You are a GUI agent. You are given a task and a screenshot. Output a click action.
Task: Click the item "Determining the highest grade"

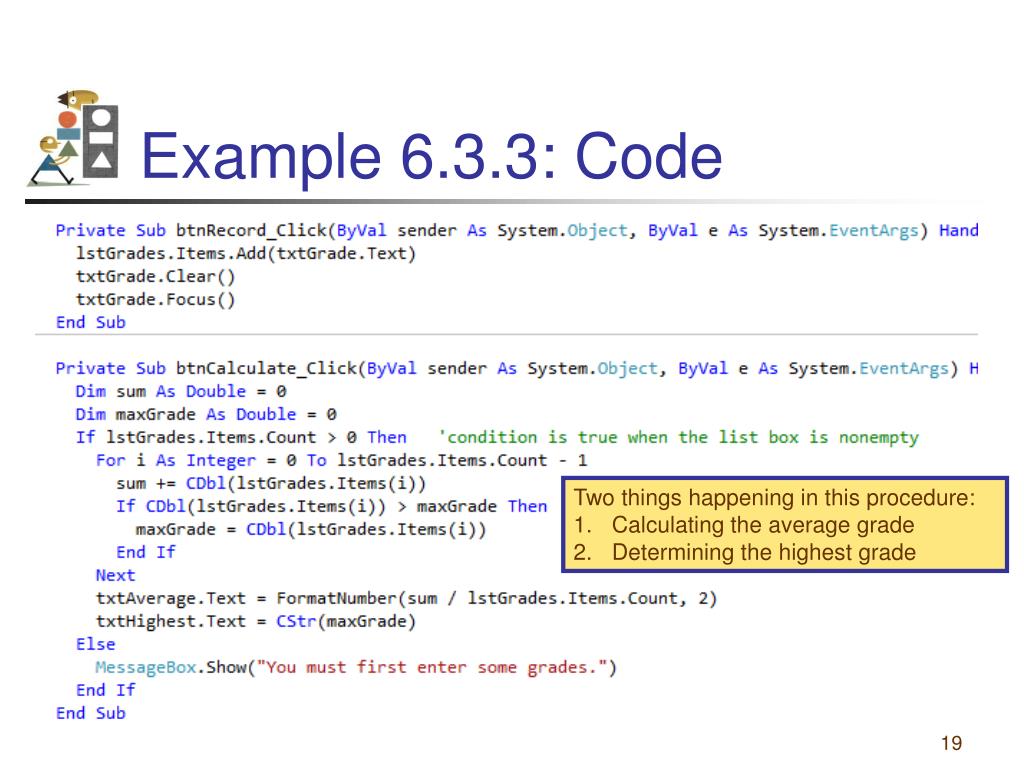pos(763,552)
